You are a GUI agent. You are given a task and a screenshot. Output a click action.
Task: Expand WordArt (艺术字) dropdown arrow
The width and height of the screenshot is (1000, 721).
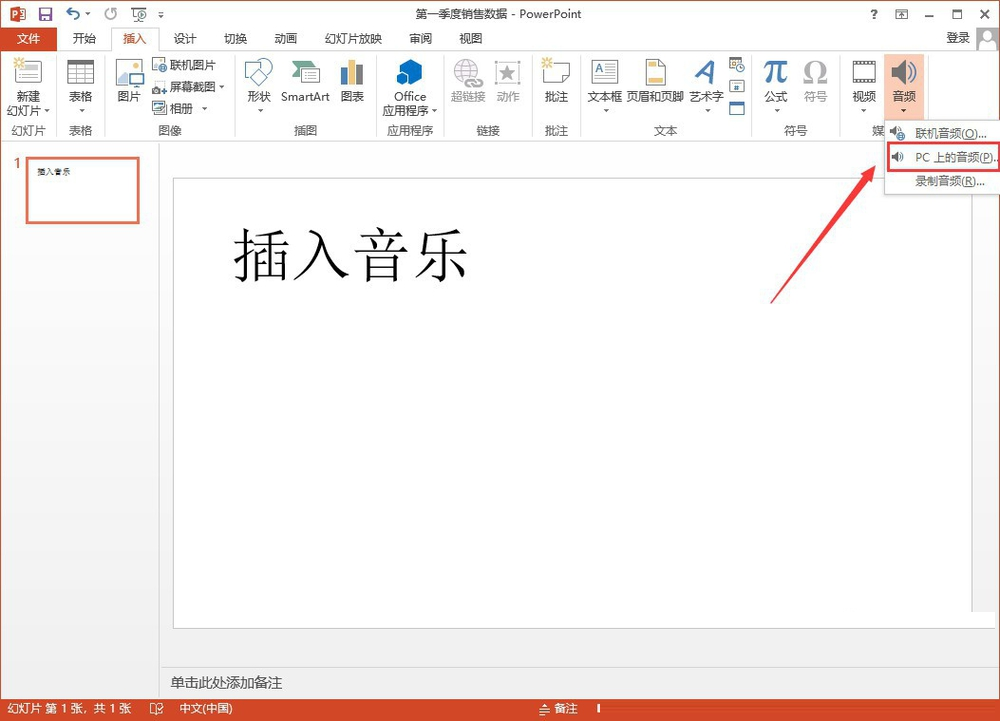707,111
